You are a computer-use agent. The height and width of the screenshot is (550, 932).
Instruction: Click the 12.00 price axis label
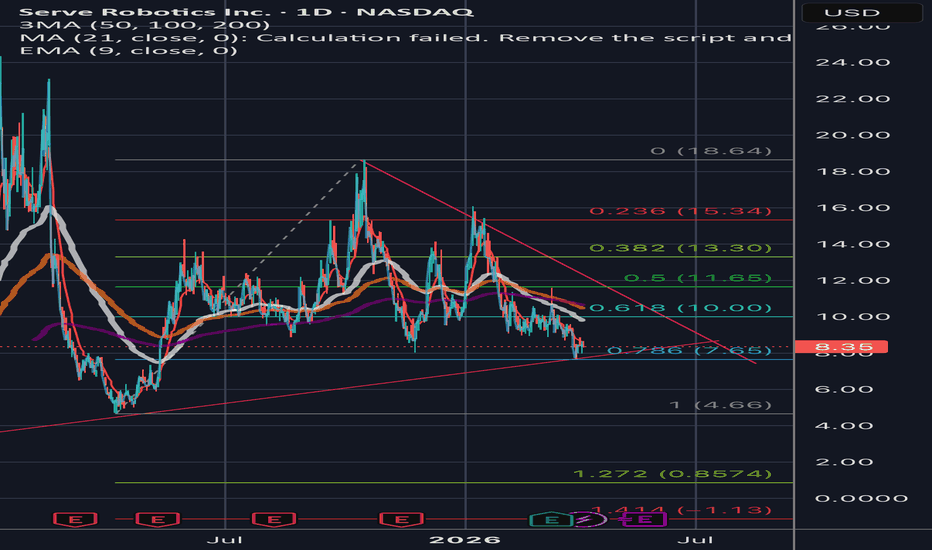(x=853, y=281)
